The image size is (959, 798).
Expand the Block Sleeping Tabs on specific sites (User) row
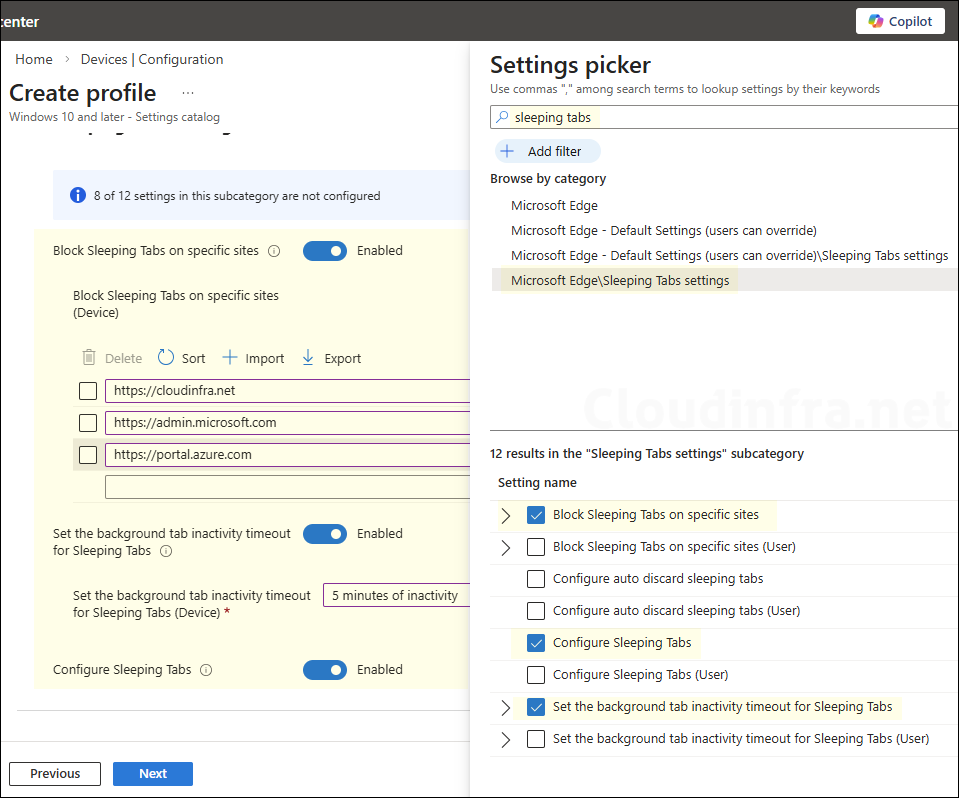(505, 547)
